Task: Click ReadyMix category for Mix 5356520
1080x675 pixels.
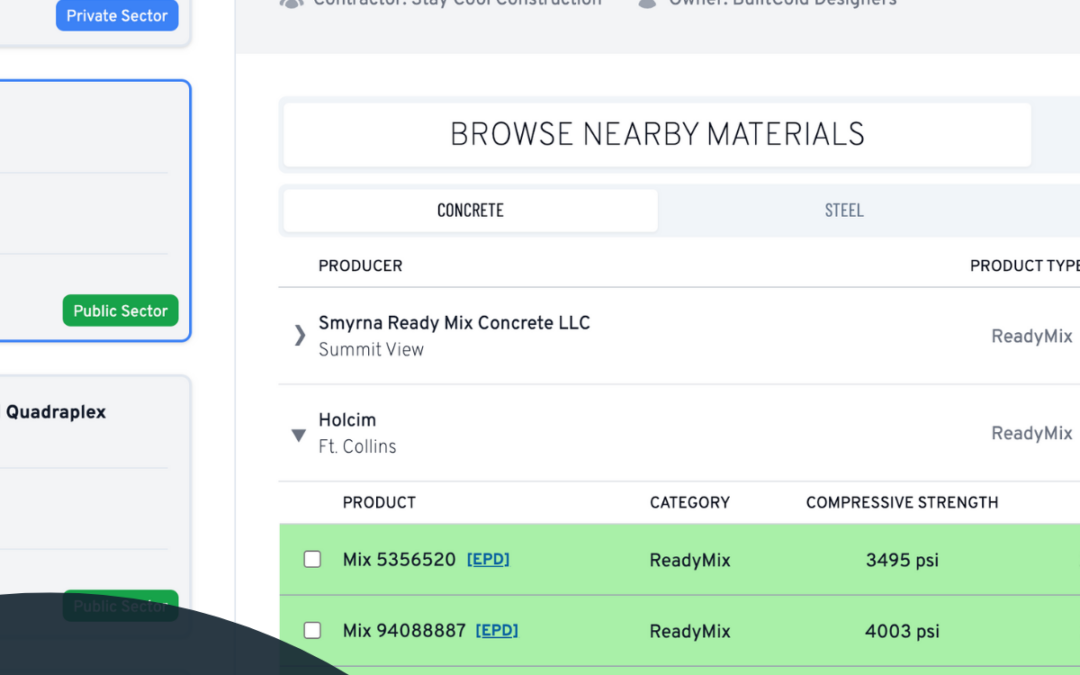Action: pyautogui.click(x=689, y=560)
